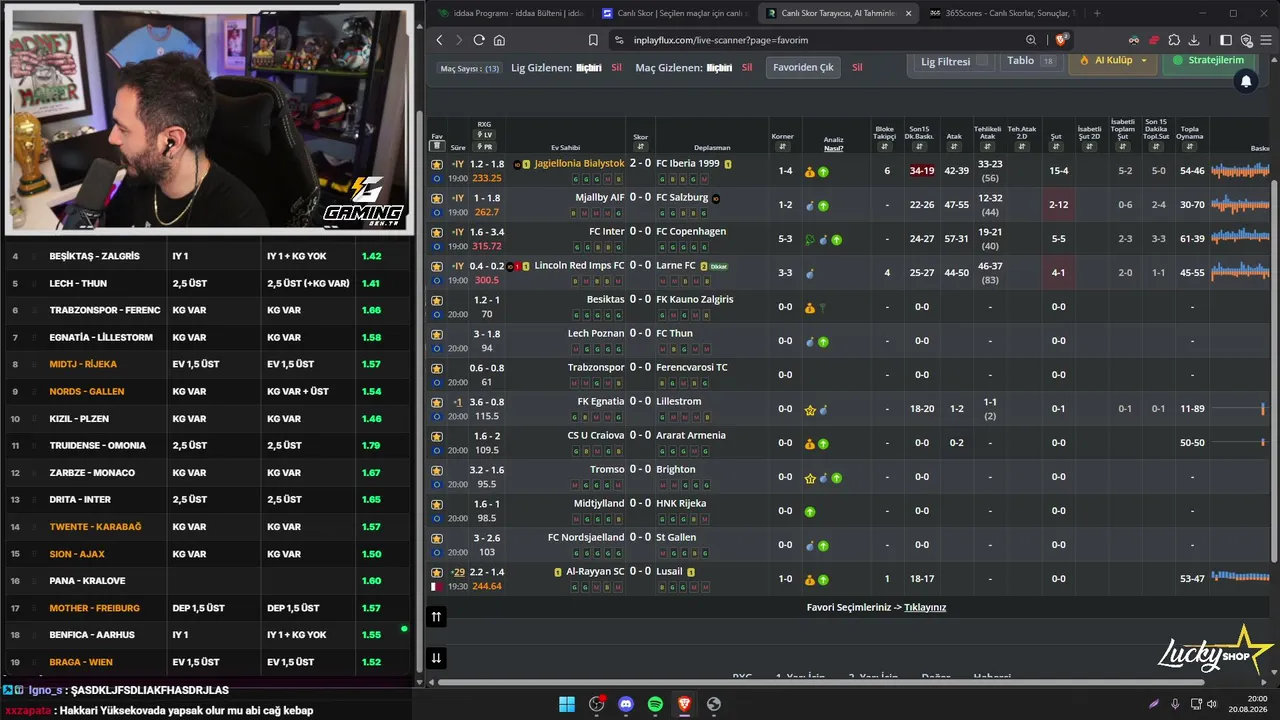The height and width of the screenshot is (720, 1280).
Task: Sort by Tehlikeli Atak column
Action: 988,147
